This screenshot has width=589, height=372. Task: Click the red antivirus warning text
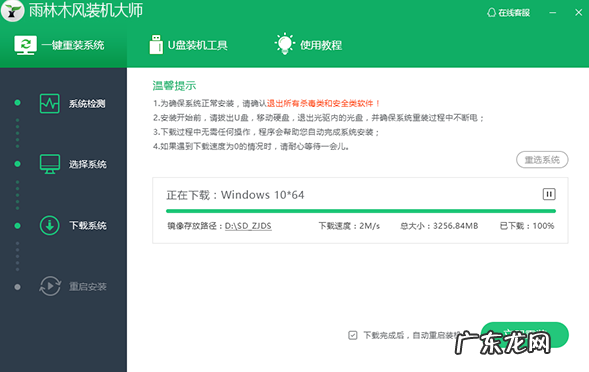coord(323,103)
